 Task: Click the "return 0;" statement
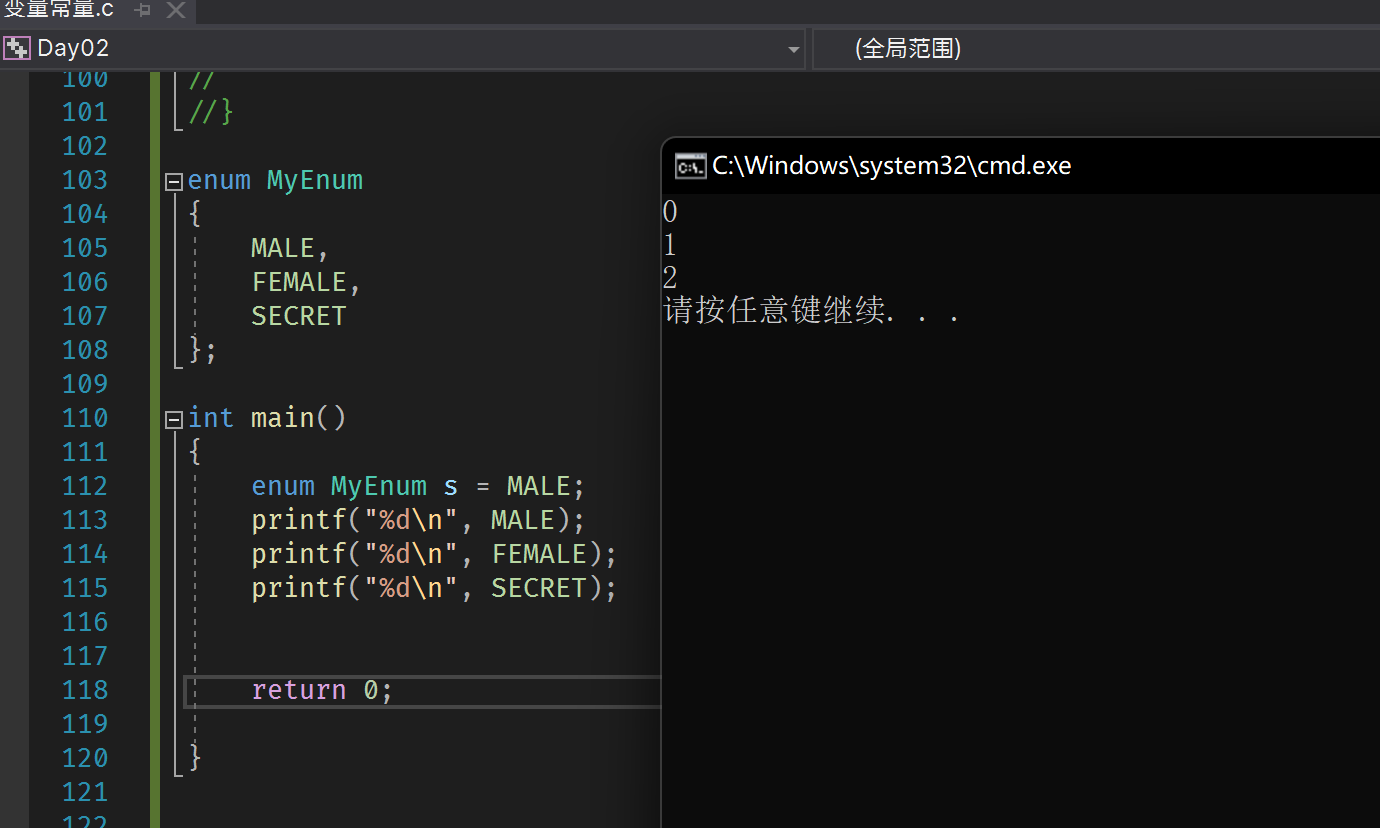(322, 690)
